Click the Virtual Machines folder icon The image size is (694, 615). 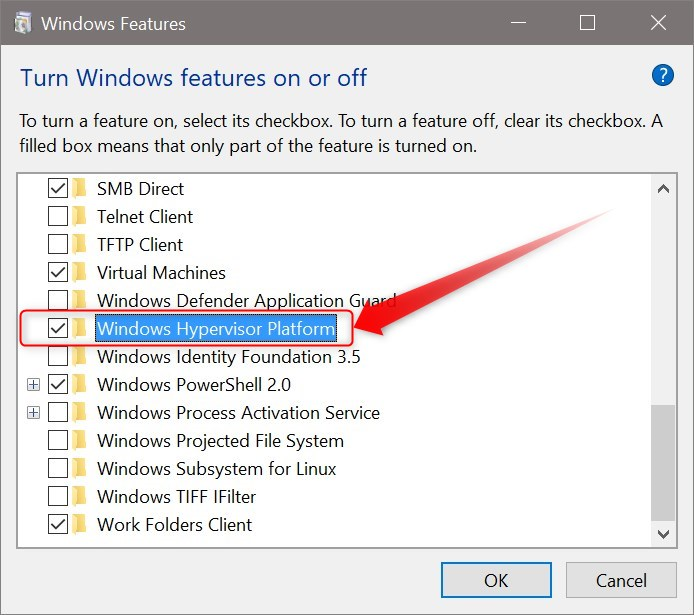[x=79, y=272]
